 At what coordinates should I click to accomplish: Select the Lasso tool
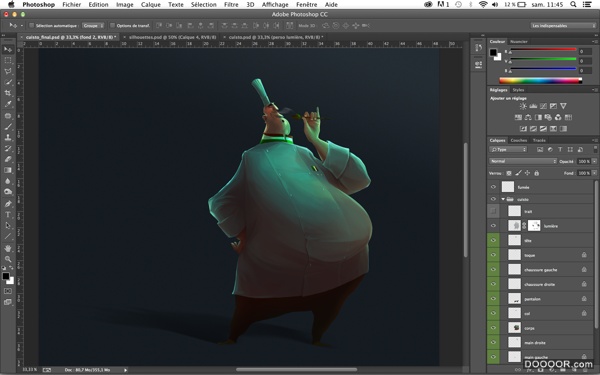click(8, 71)
